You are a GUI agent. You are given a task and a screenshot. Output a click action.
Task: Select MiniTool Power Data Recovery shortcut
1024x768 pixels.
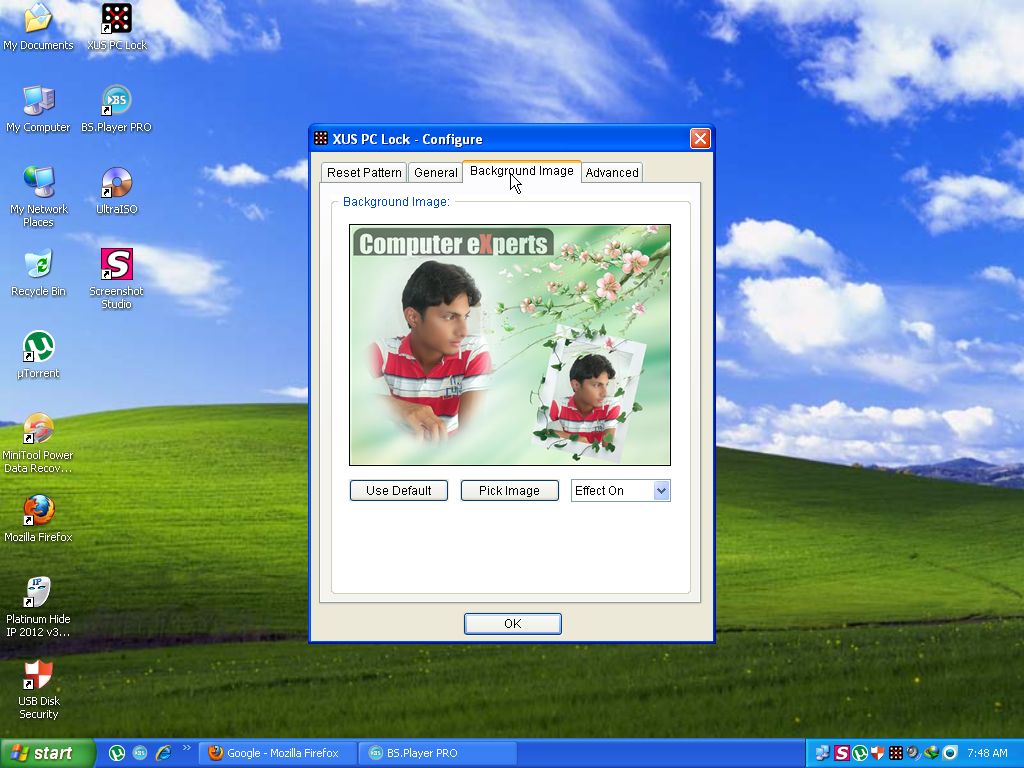(x=38, y=443)
